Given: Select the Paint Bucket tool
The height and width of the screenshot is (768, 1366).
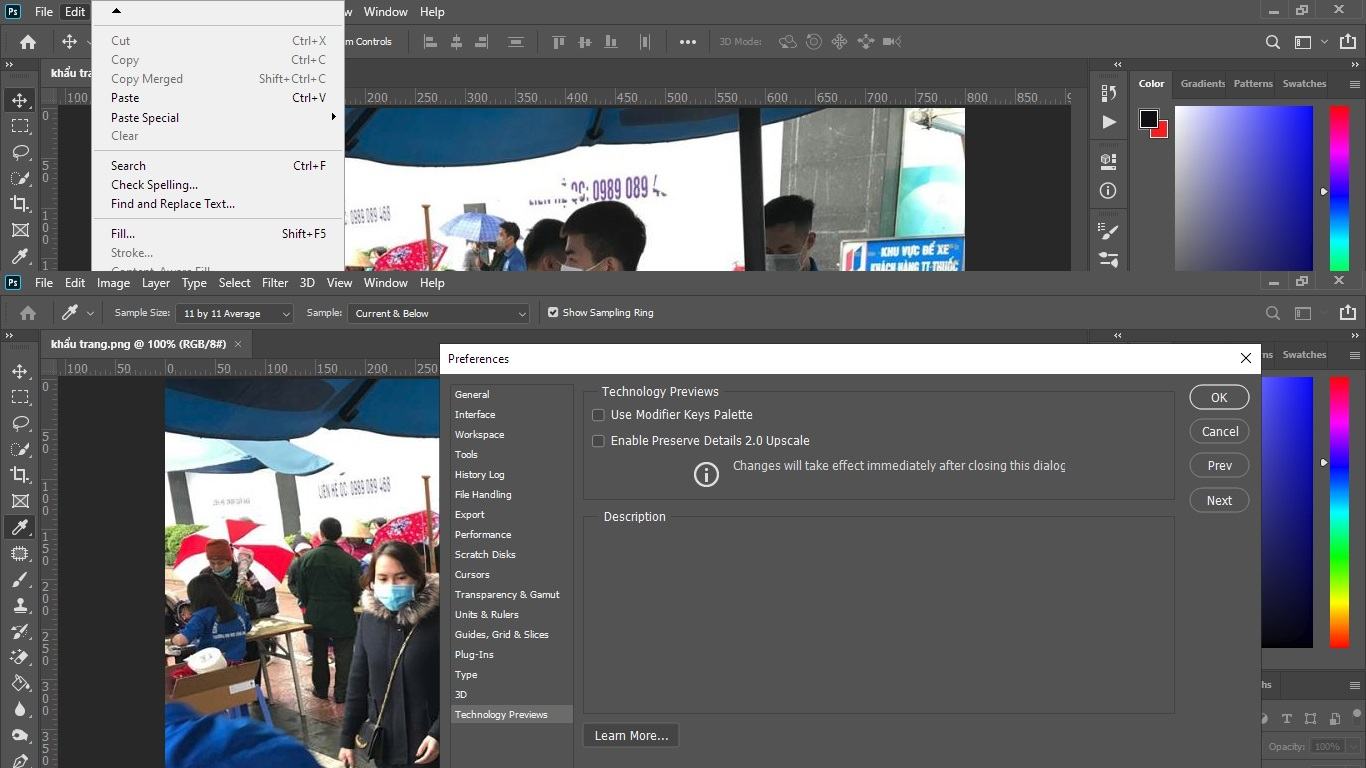Looking at the screenshot, I should [x=20, y=684].
